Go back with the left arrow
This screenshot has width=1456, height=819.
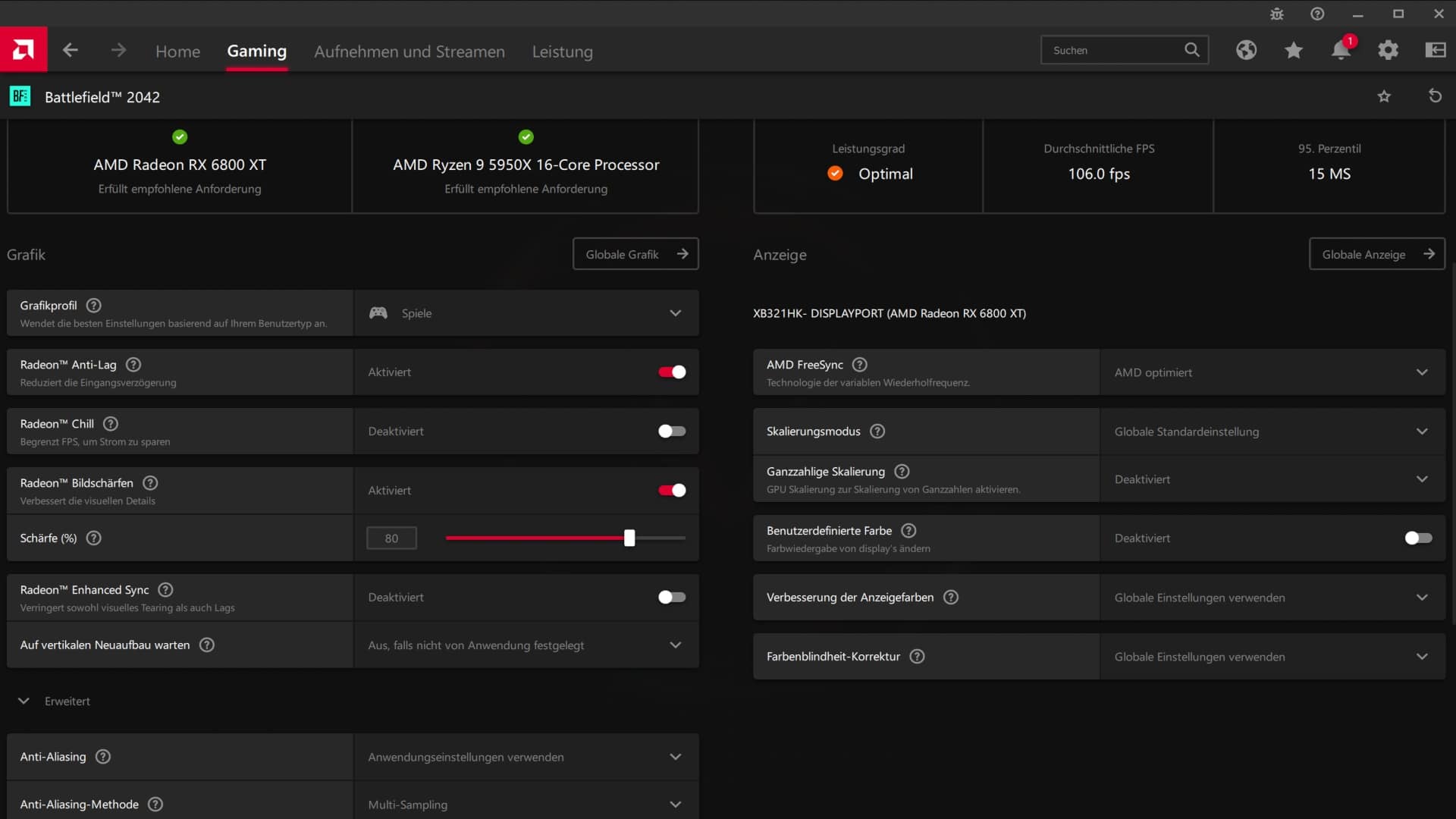pos(71,50)
